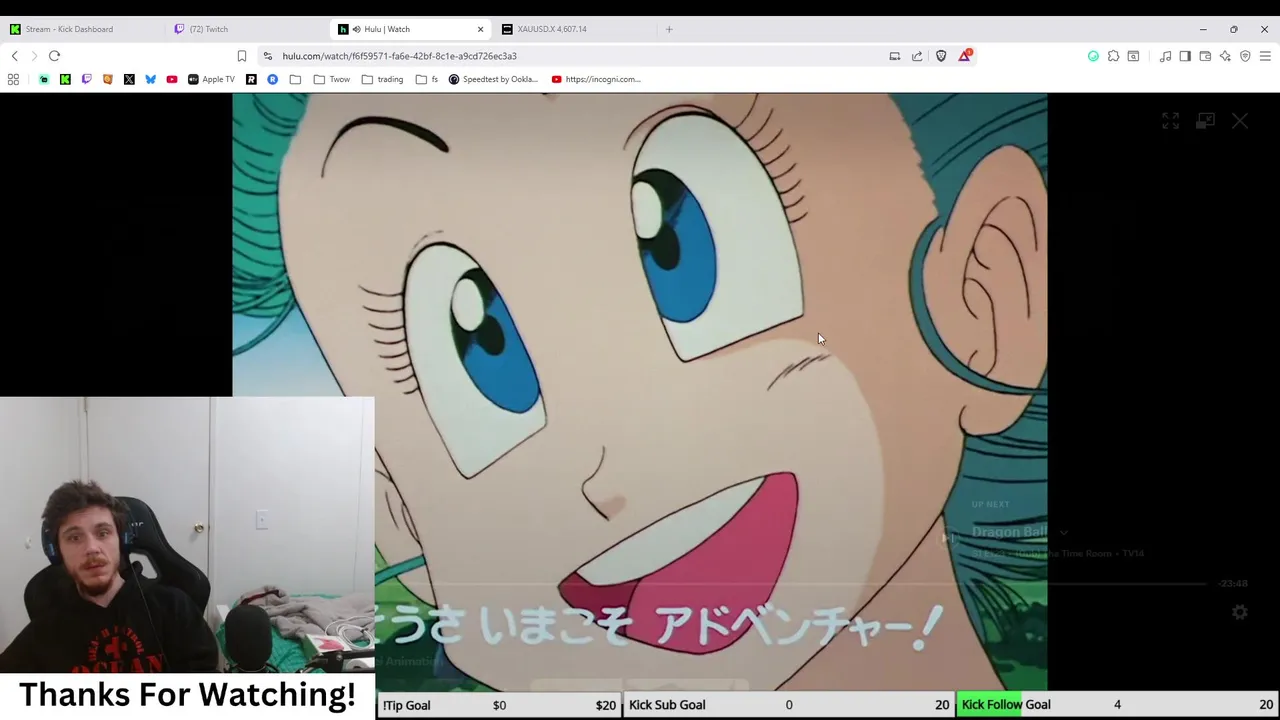This screenshot has height=720, width=1280.
Task: Go back with the browser back arrow
Action: point(15,56)
